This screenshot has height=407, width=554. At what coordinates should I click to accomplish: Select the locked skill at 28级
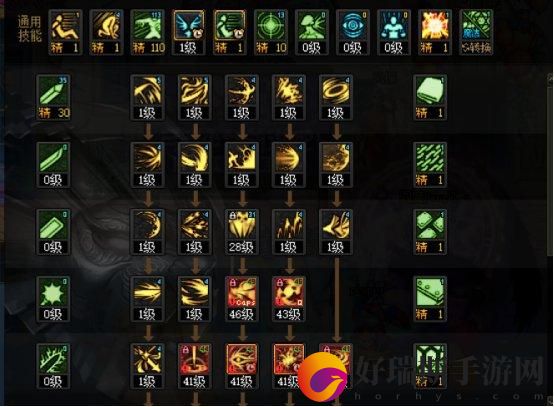242,232
